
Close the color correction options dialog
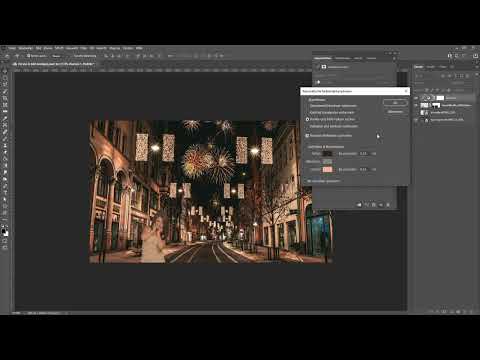point(406,91)
